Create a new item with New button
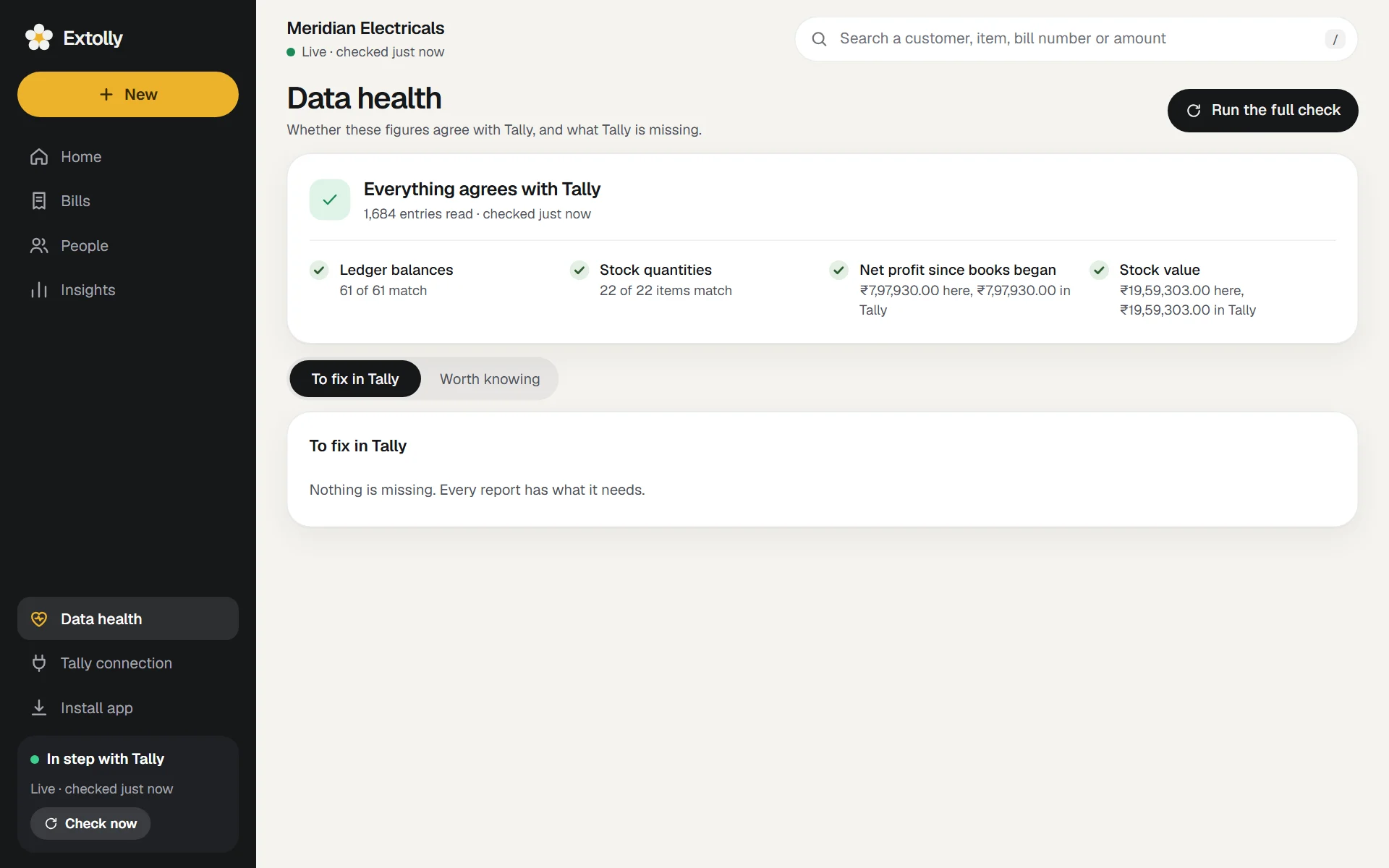 click(128, 94)
